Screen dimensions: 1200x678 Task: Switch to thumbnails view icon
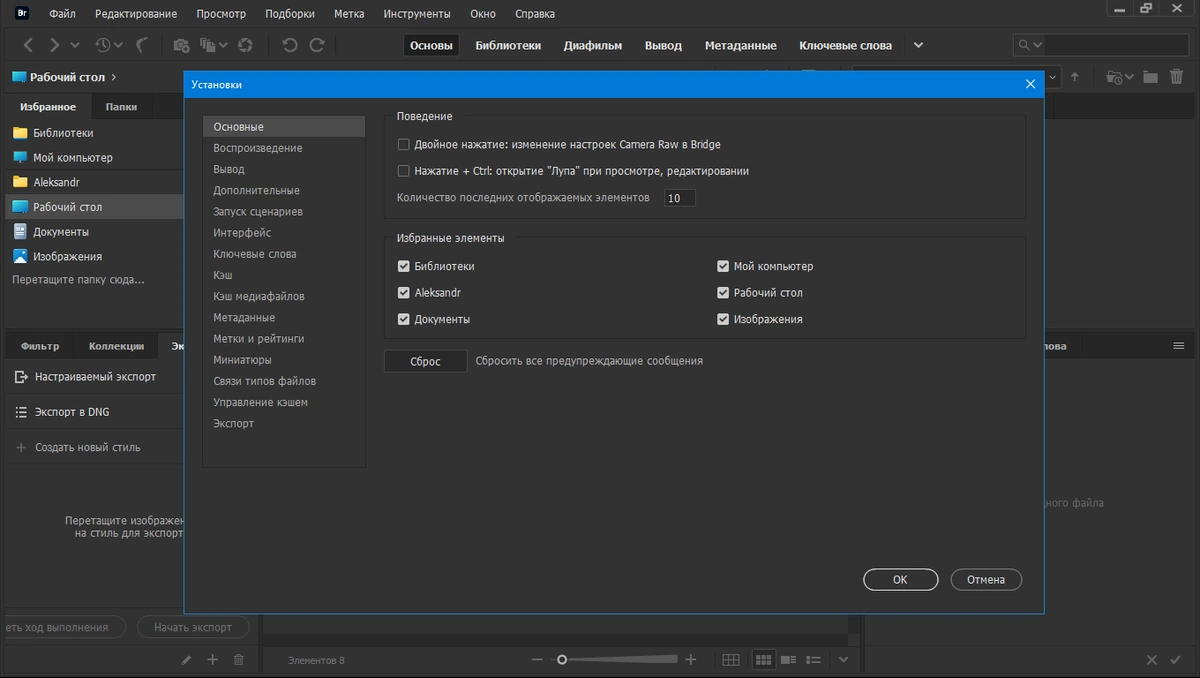pos(763,660)
